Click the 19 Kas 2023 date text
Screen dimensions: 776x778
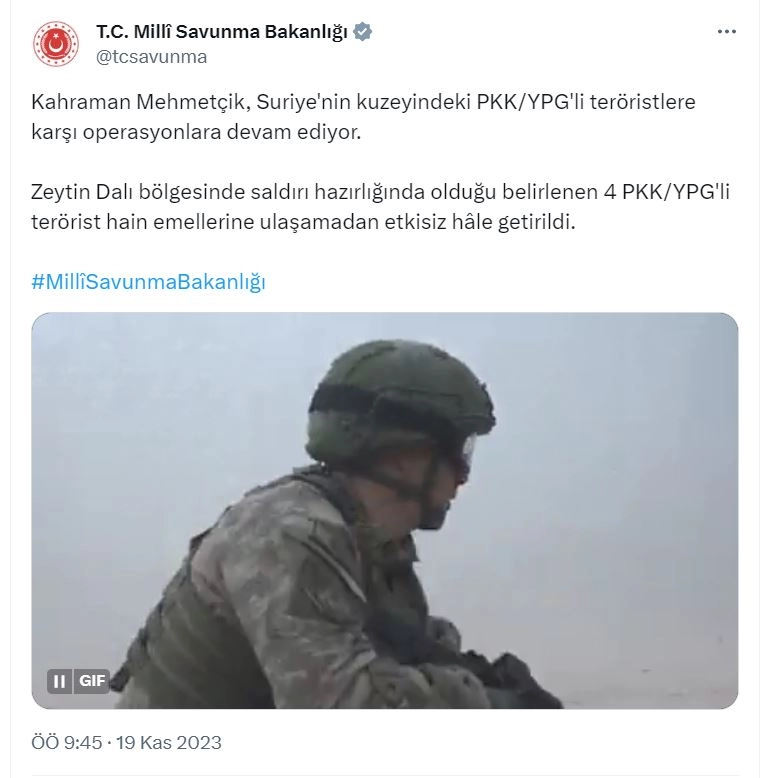pyautogui.click(x=169, y=743)
